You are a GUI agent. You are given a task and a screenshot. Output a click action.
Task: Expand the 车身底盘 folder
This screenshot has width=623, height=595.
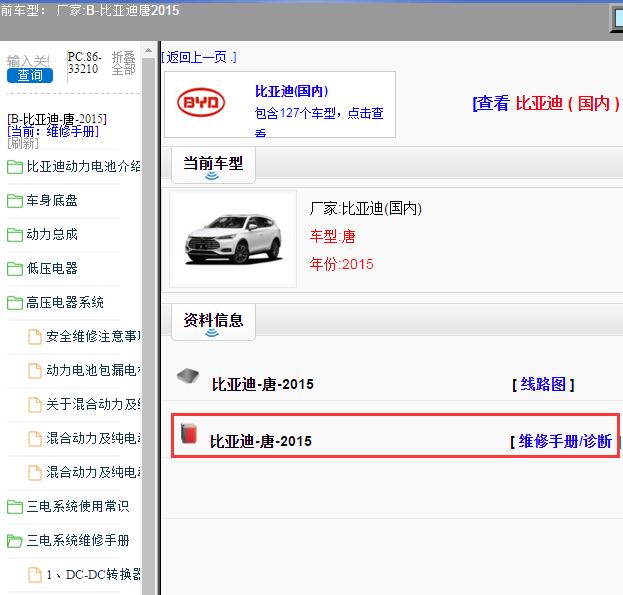tap(52, 200)
